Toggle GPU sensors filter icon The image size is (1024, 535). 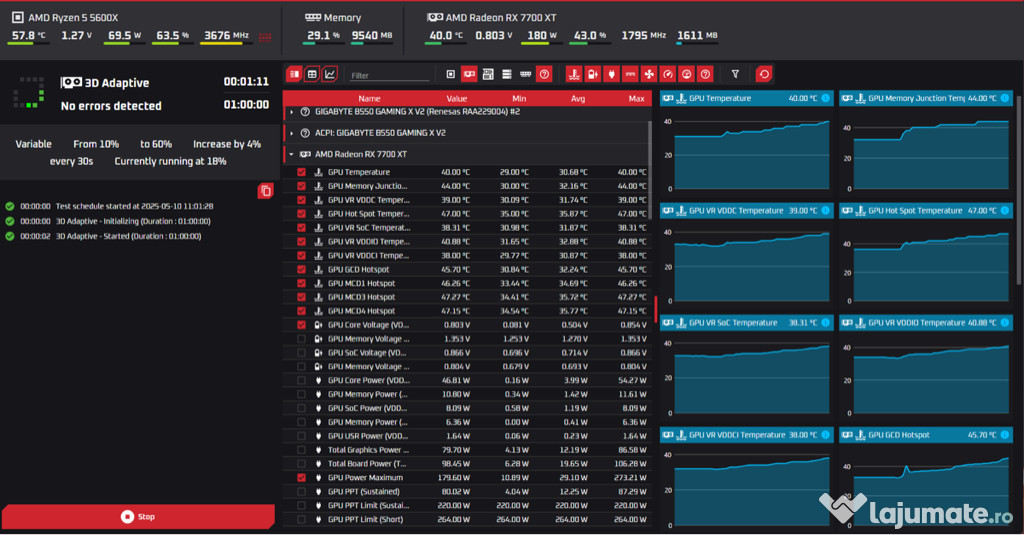point(469,74)
